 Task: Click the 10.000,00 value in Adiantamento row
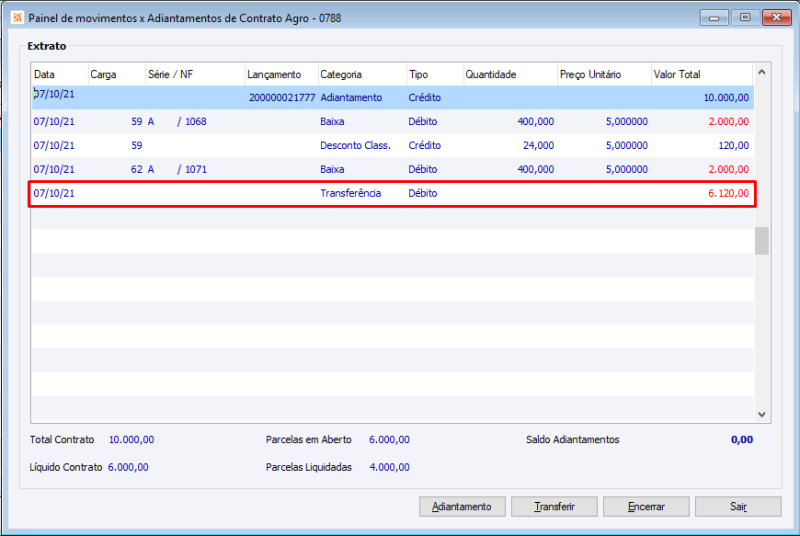point(726,98)
